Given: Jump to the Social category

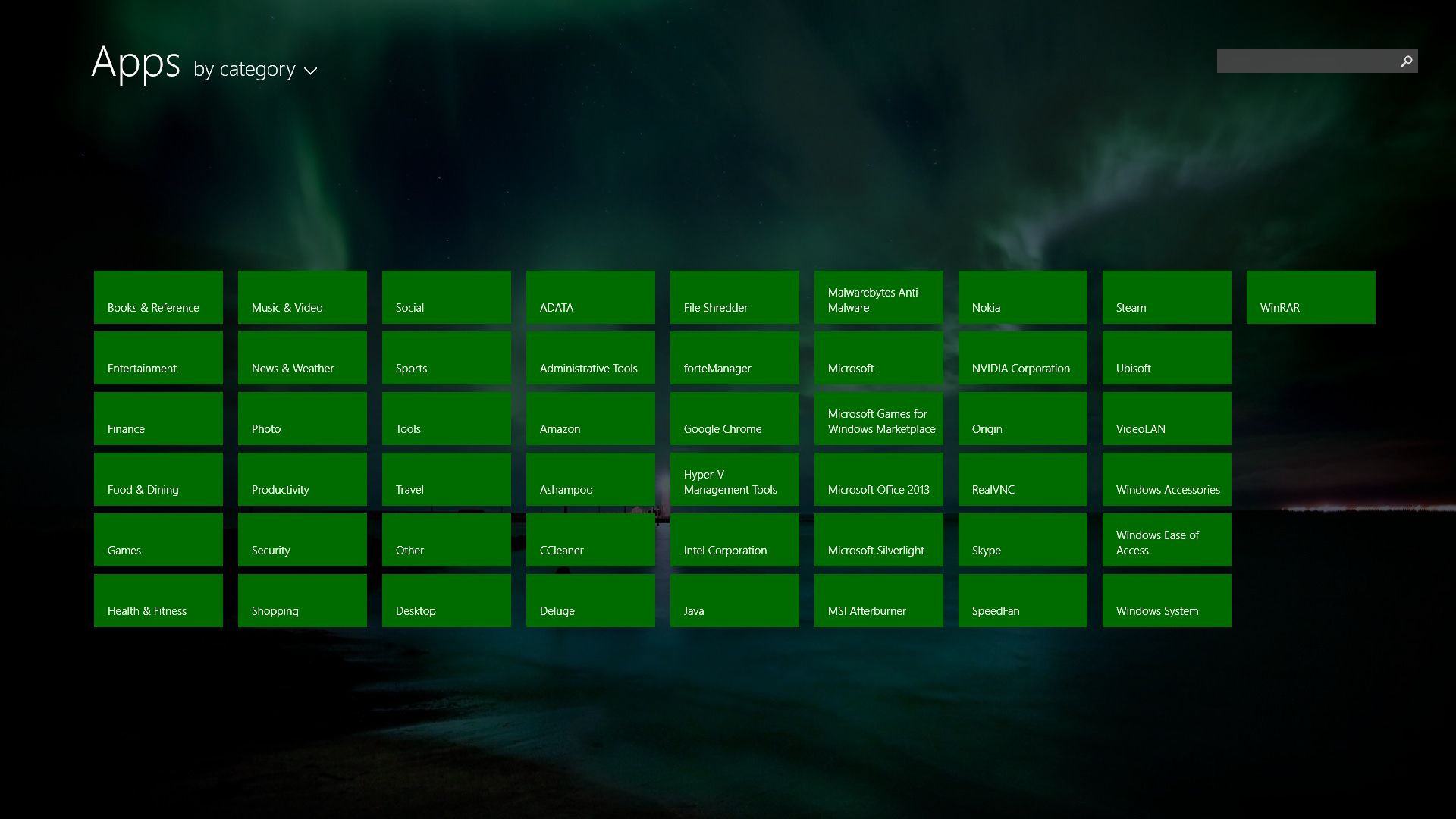Looking at the screenshot, I should pos(447,297).
